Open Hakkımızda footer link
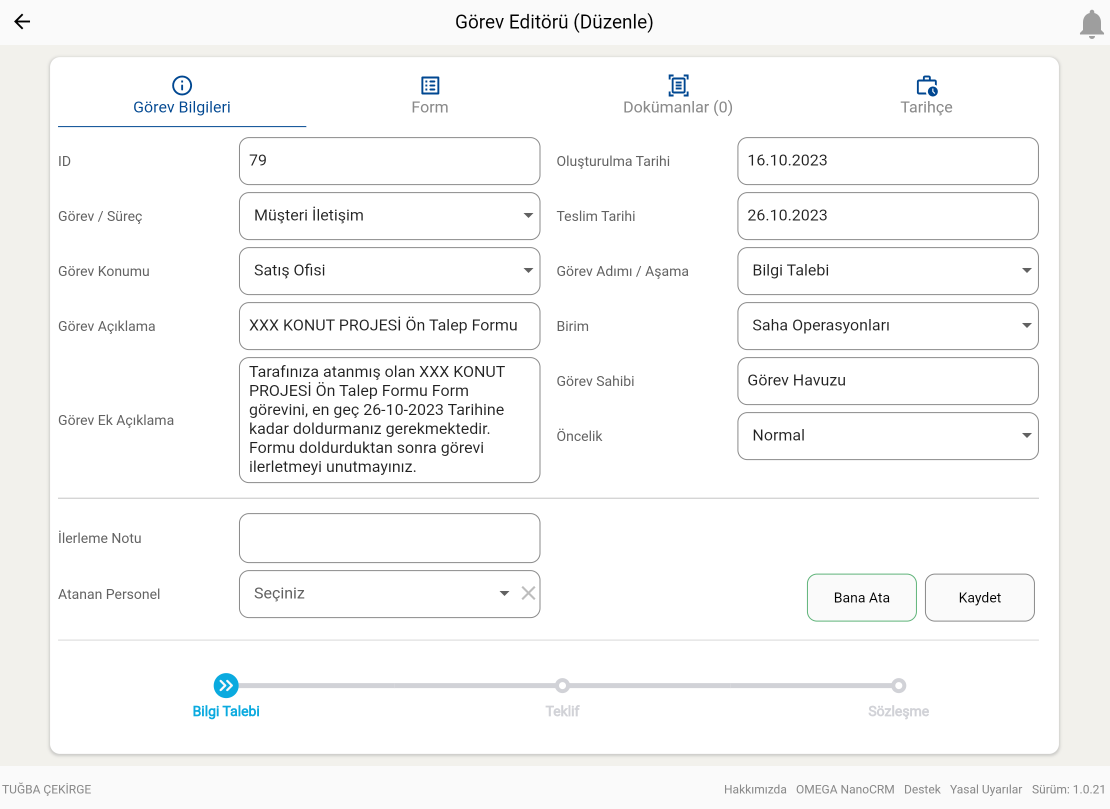 pos(755,789)
